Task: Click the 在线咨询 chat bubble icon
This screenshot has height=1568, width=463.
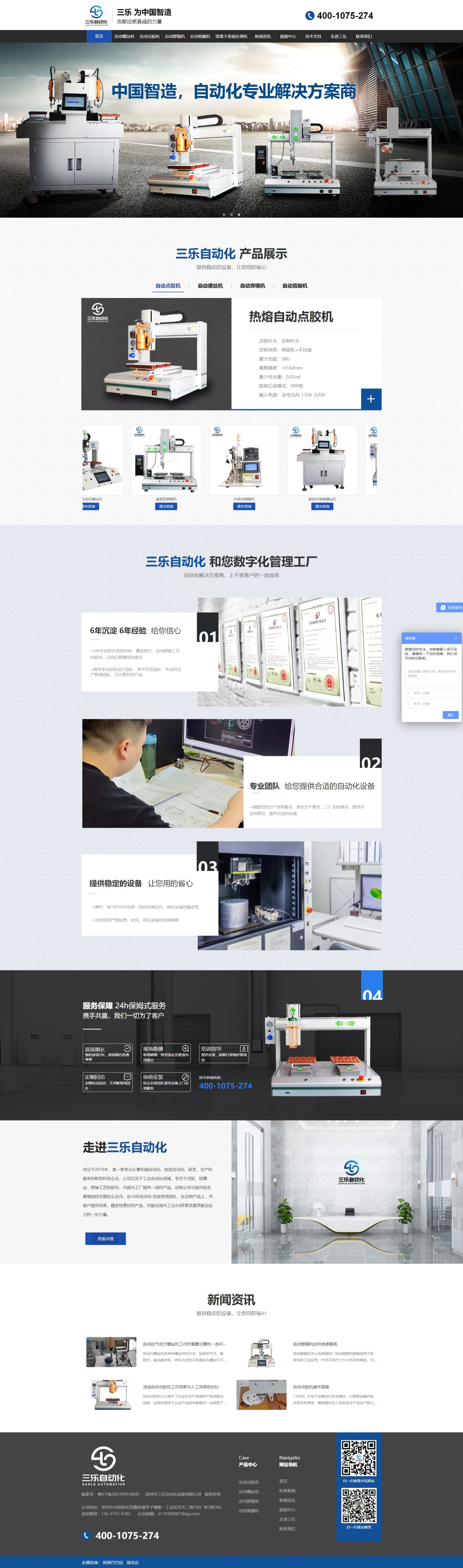Action: coord(443,608)
